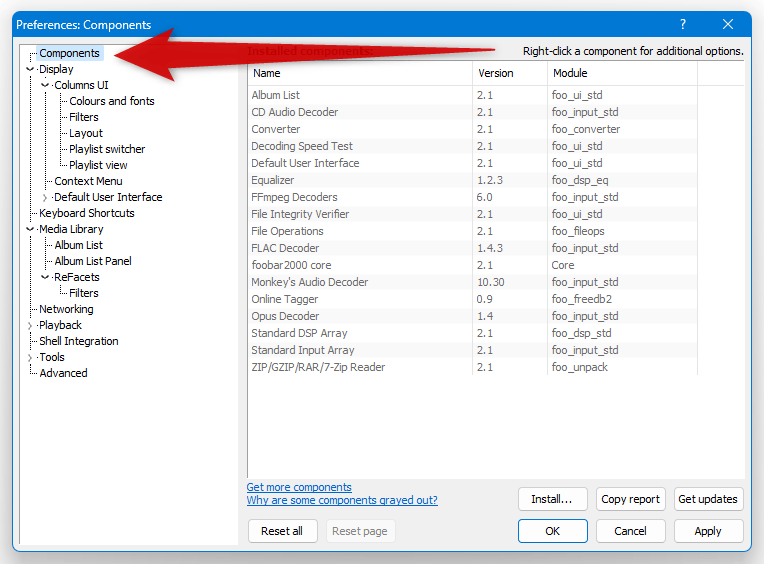Select the Opus Decoder row
The image size is (764, 564).
(x=473, y=317)
